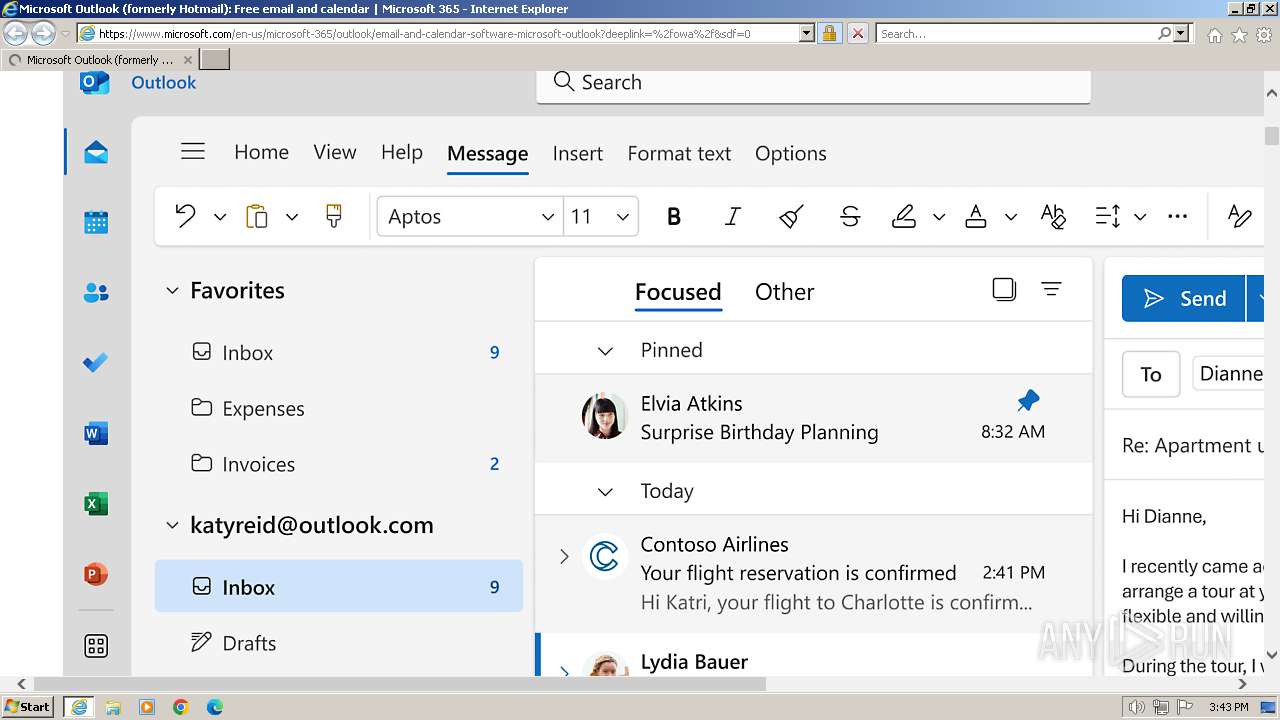
Task: Click the Windows Start button
Action: (28, 707)
